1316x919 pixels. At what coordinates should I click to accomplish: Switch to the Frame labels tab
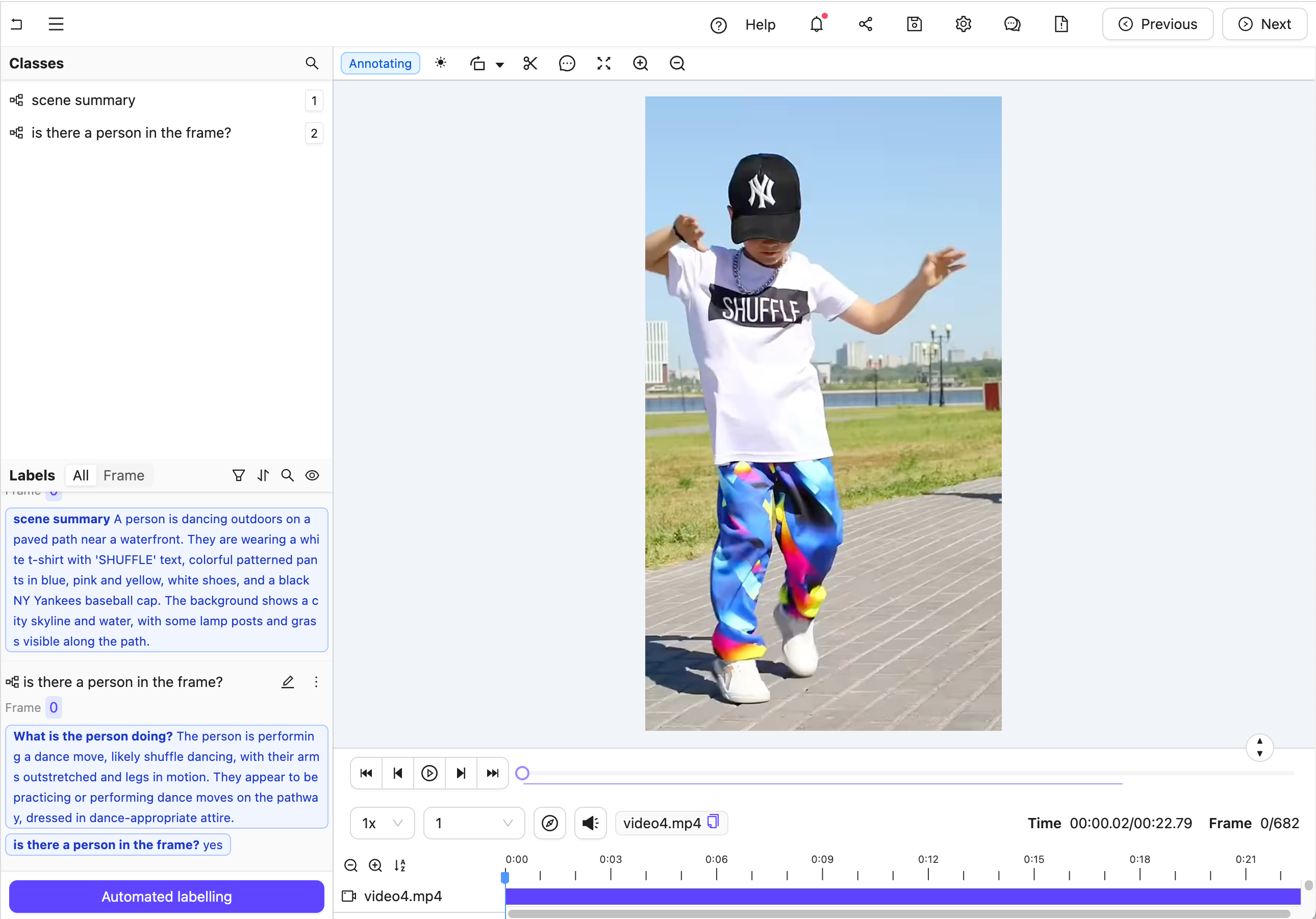(124, 475)
